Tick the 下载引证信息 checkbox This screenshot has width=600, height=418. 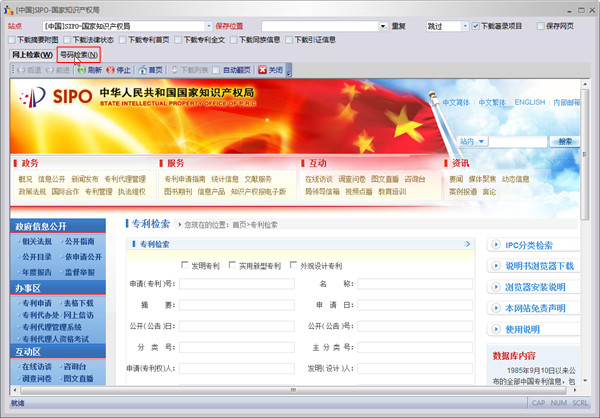[x=289, y=39]
